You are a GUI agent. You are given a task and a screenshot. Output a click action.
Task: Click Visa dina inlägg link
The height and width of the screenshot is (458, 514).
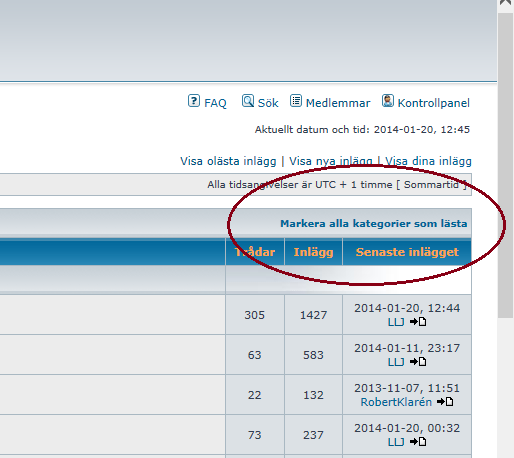point(428,161)
